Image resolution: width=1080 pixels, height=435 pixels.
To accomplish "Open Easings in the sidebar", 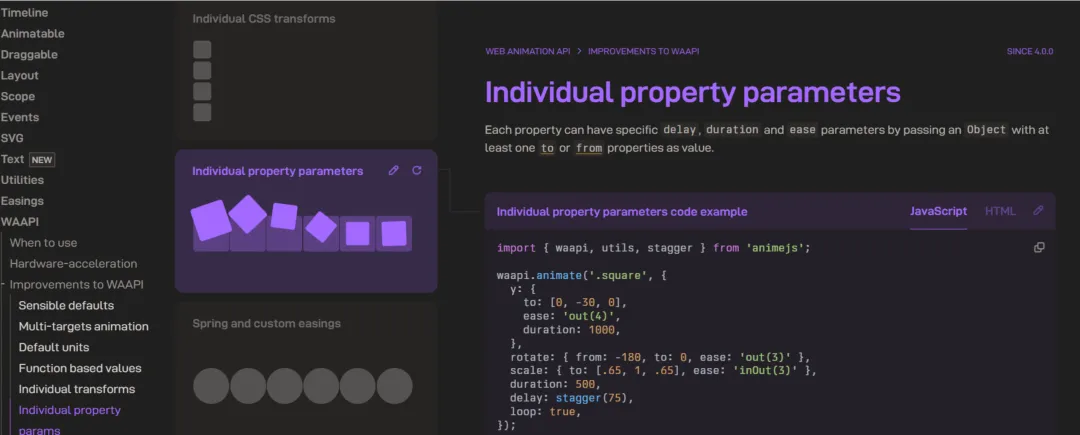I will coord(22,201).
